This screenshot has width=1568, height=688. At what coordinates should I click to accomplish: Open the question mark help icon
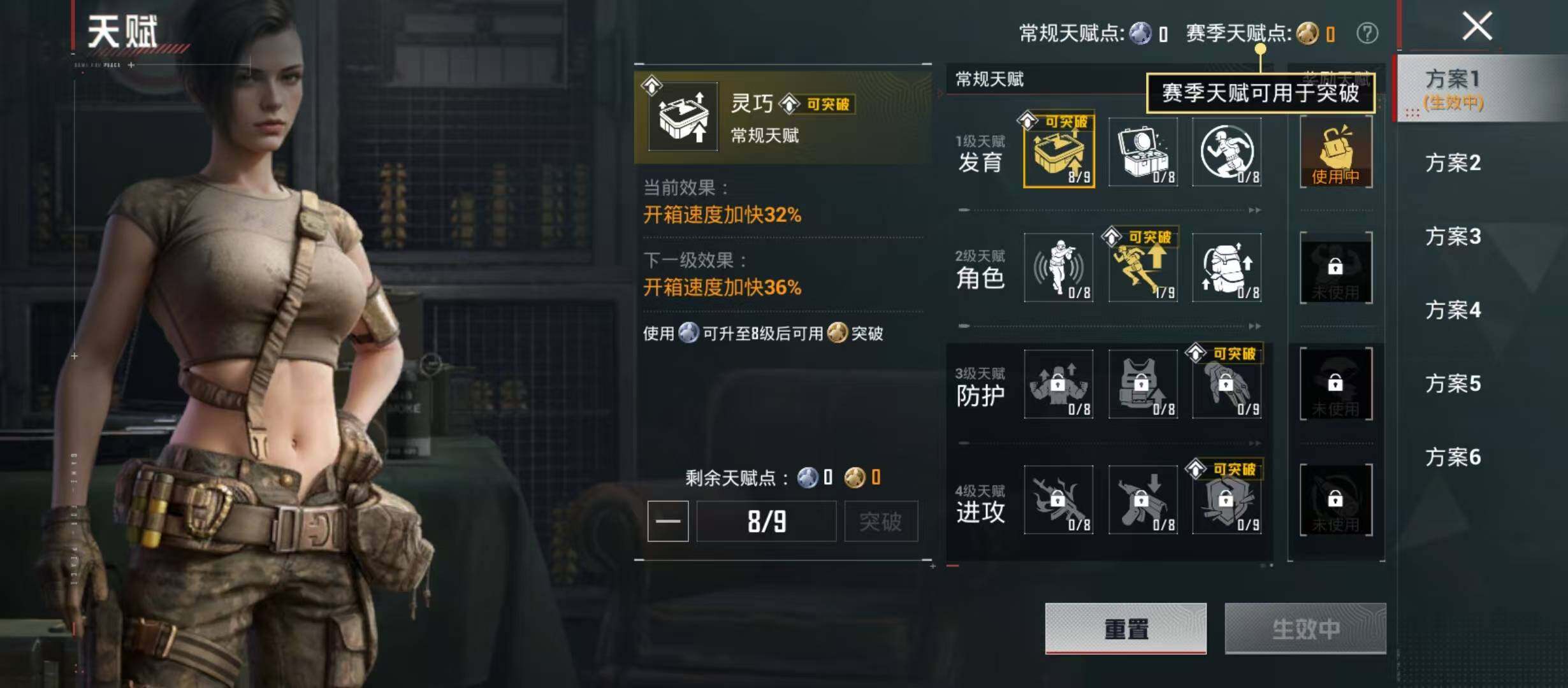(x=1367, y=33)
